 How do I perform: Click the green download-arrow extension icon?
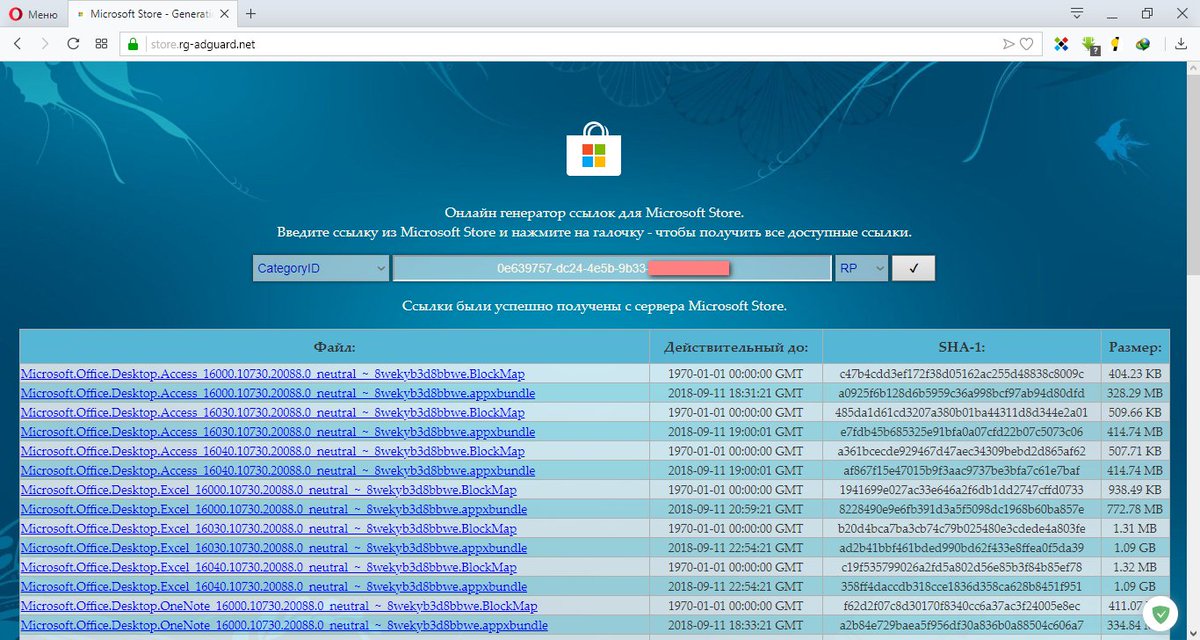coord(1088,43)
